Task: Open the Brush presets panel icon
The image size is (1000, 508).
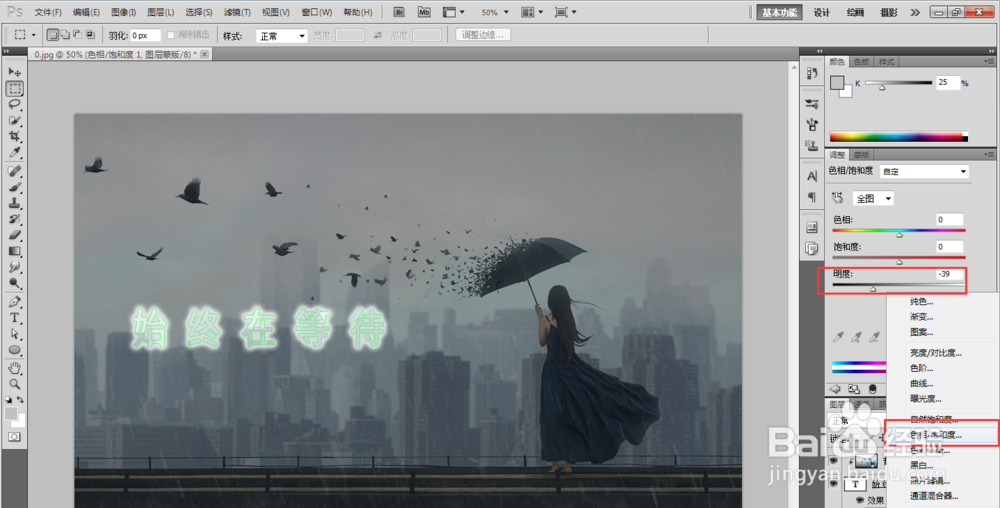Action: click(812, 103)
